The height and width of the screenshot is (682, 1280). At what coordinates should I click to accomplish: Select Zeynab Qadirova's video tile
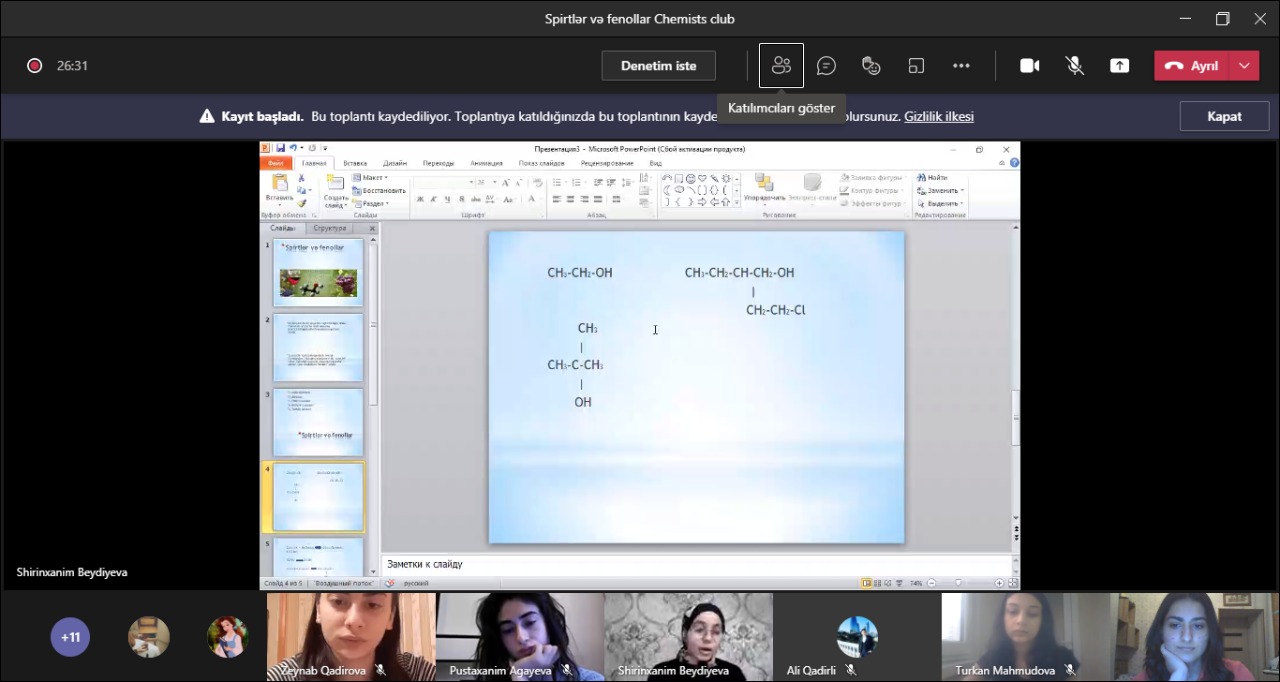click(351, 632)
